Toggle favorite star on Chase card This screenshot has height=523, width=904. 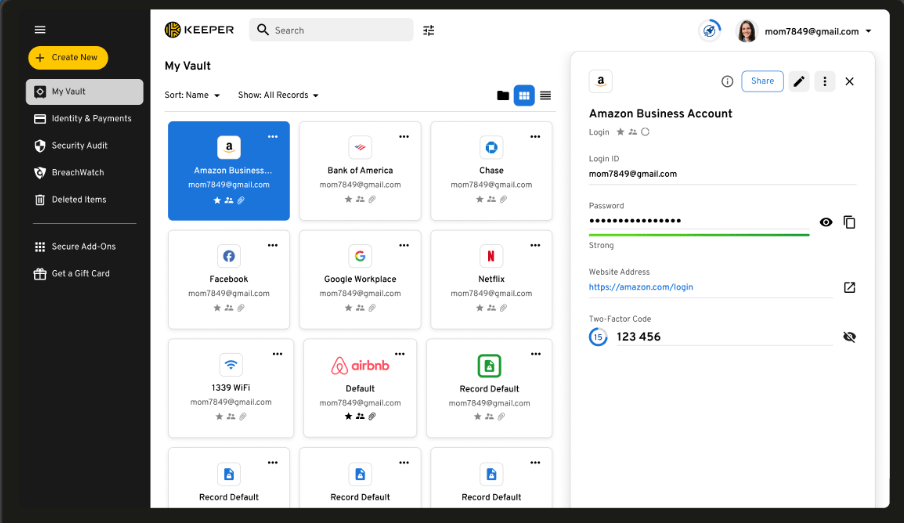coord(479,200)
